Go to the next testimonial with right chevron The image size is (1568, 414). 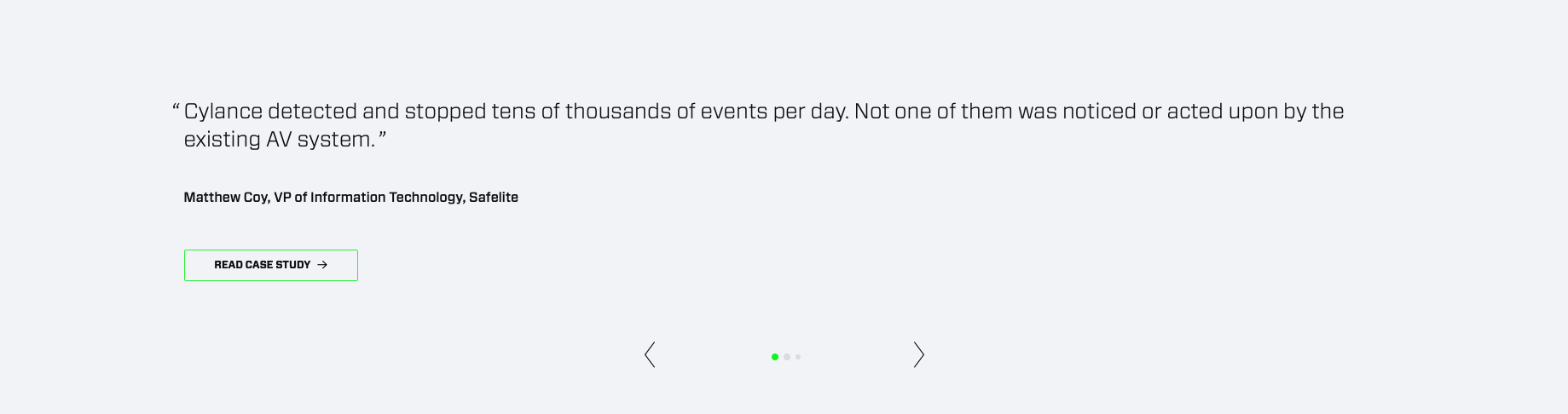coord(918,355)
